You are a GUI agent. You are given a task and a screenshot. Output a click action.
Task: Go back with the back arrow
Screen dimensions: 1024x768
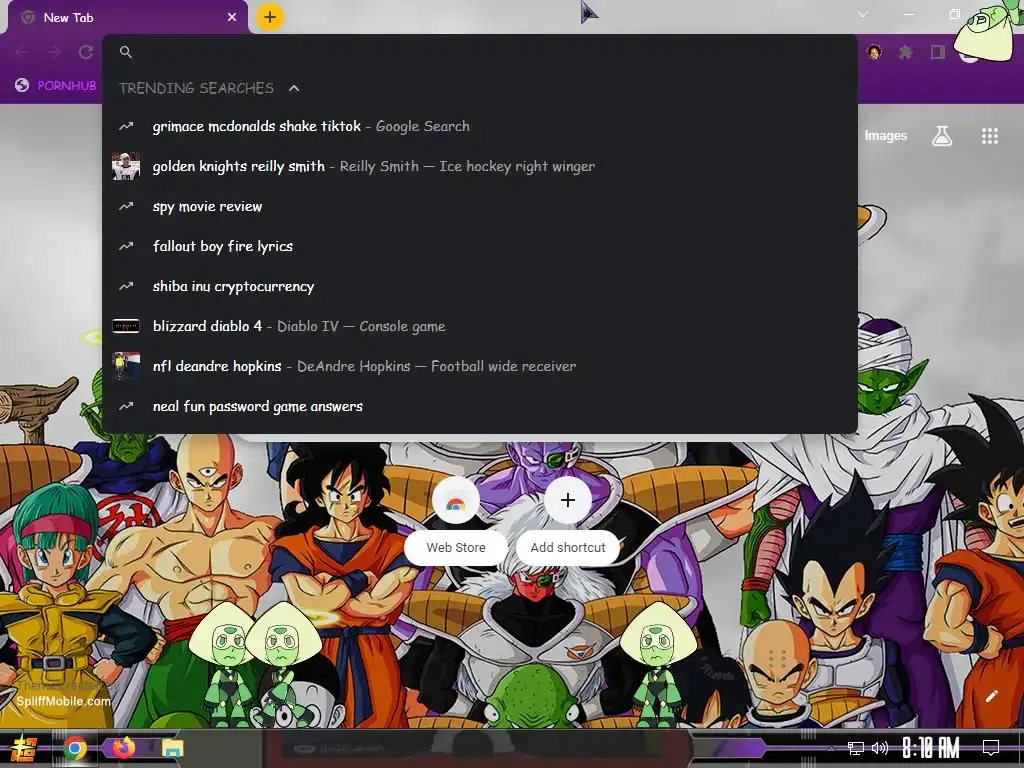(22, 52)
